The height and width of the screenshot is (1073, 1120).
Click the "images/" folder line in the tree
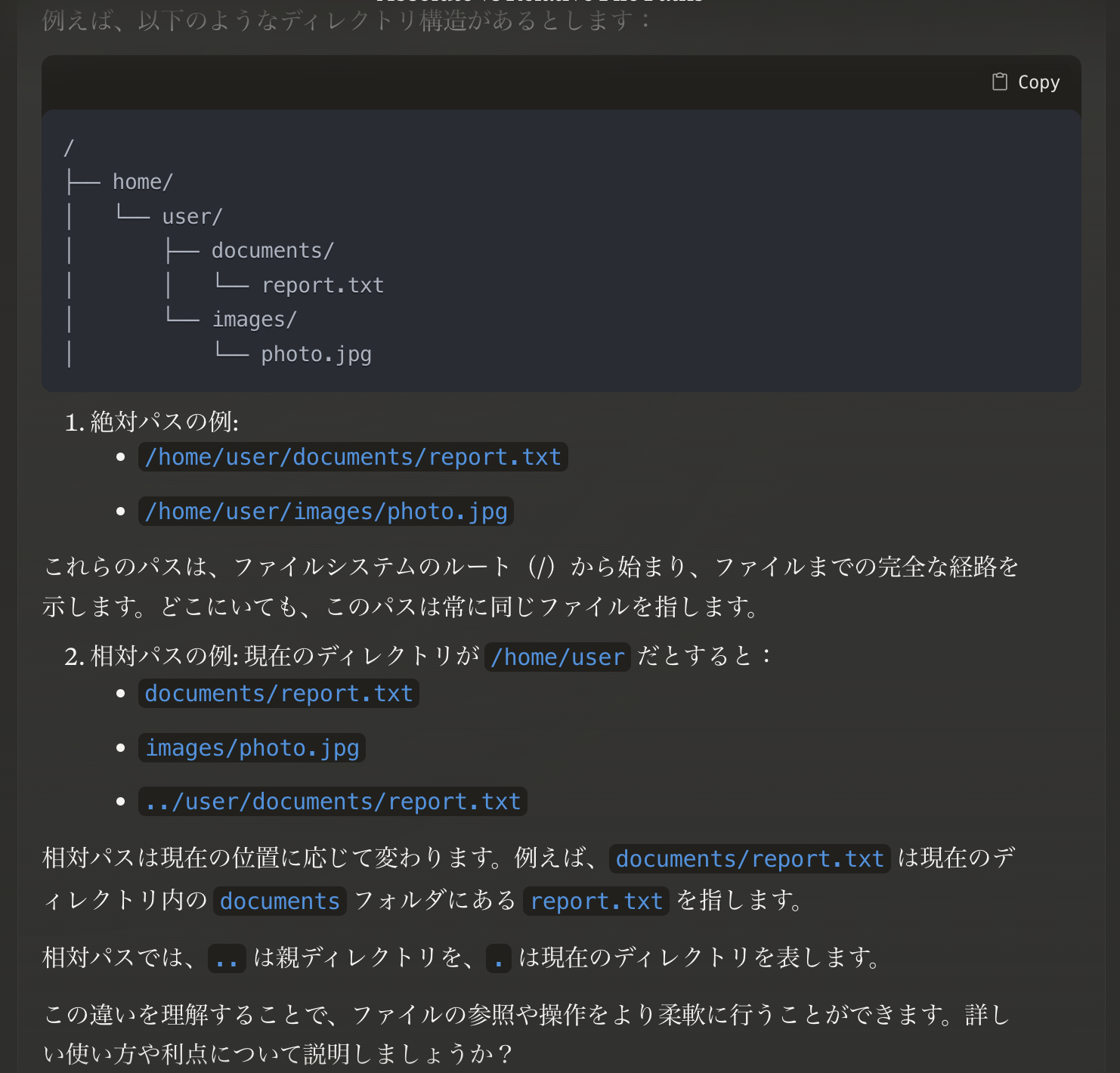point(255,320)
